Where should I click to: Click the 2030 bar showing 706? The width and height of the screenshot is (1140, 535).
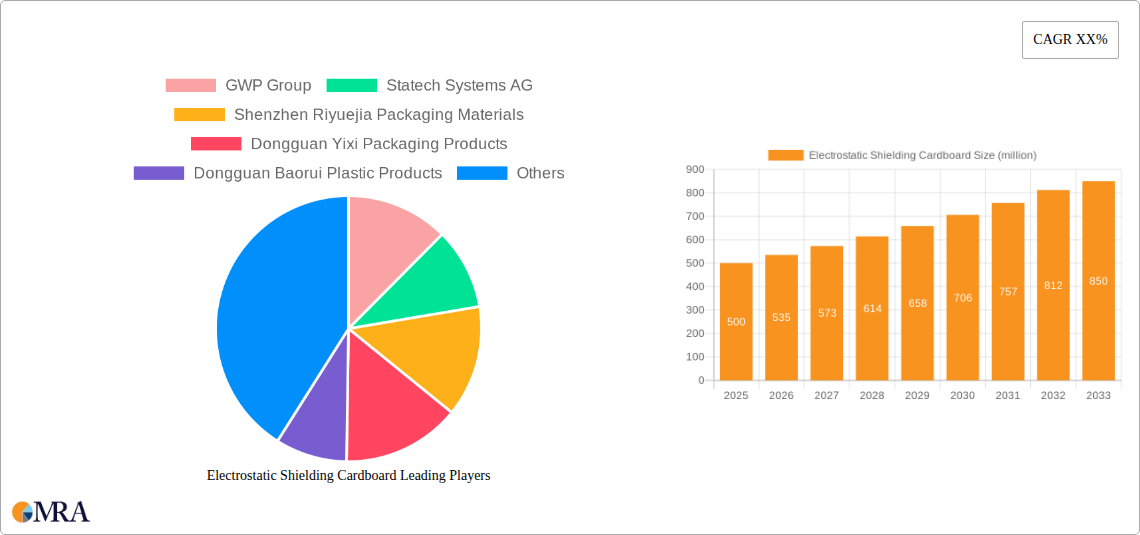pos(963,297)
